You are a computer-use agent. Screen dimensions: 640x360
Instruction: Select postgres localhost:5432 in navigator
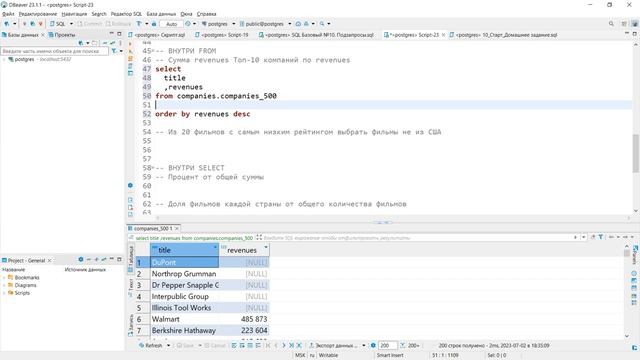pyautogui.click(x=40, y=60)
